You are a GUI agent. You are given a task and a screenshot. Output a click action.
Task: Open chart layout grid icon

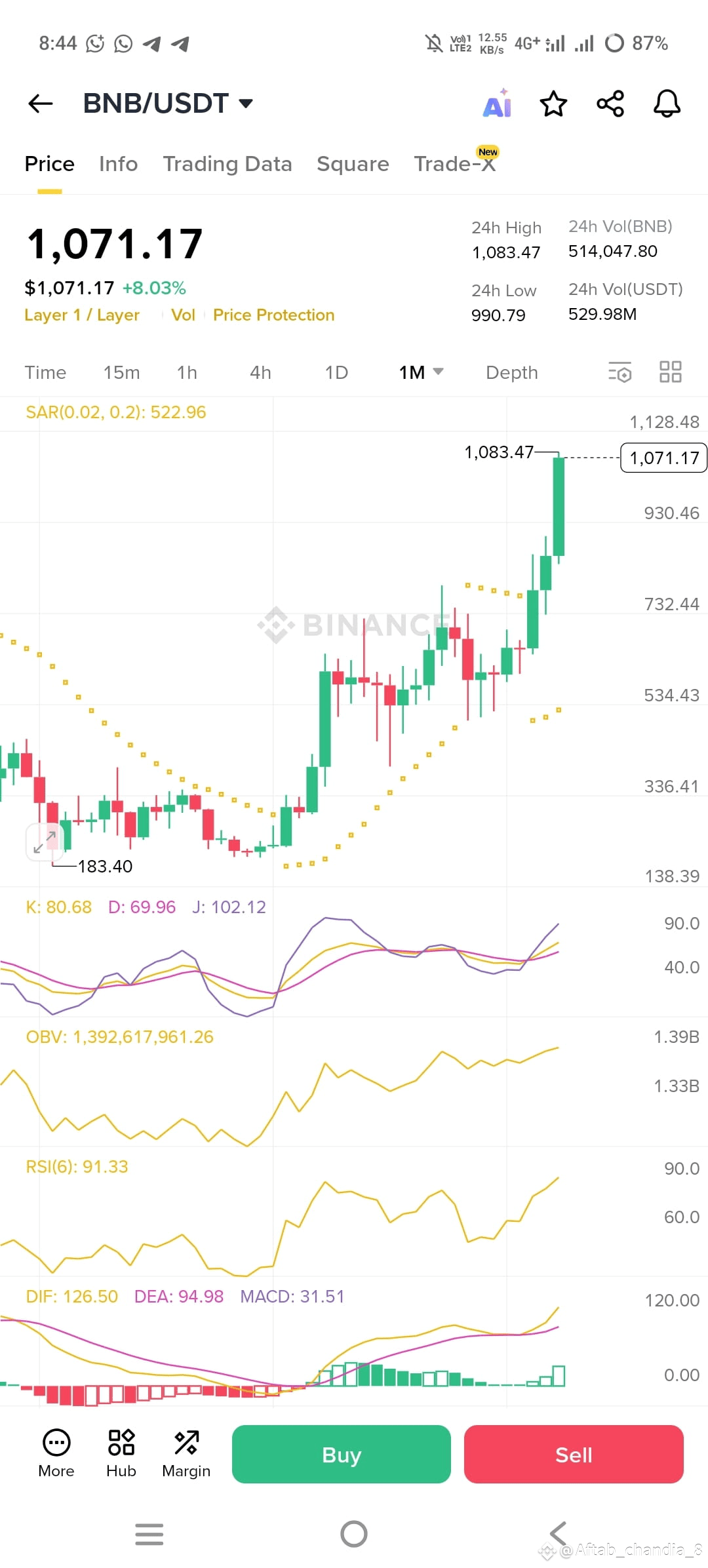(671, 372)
